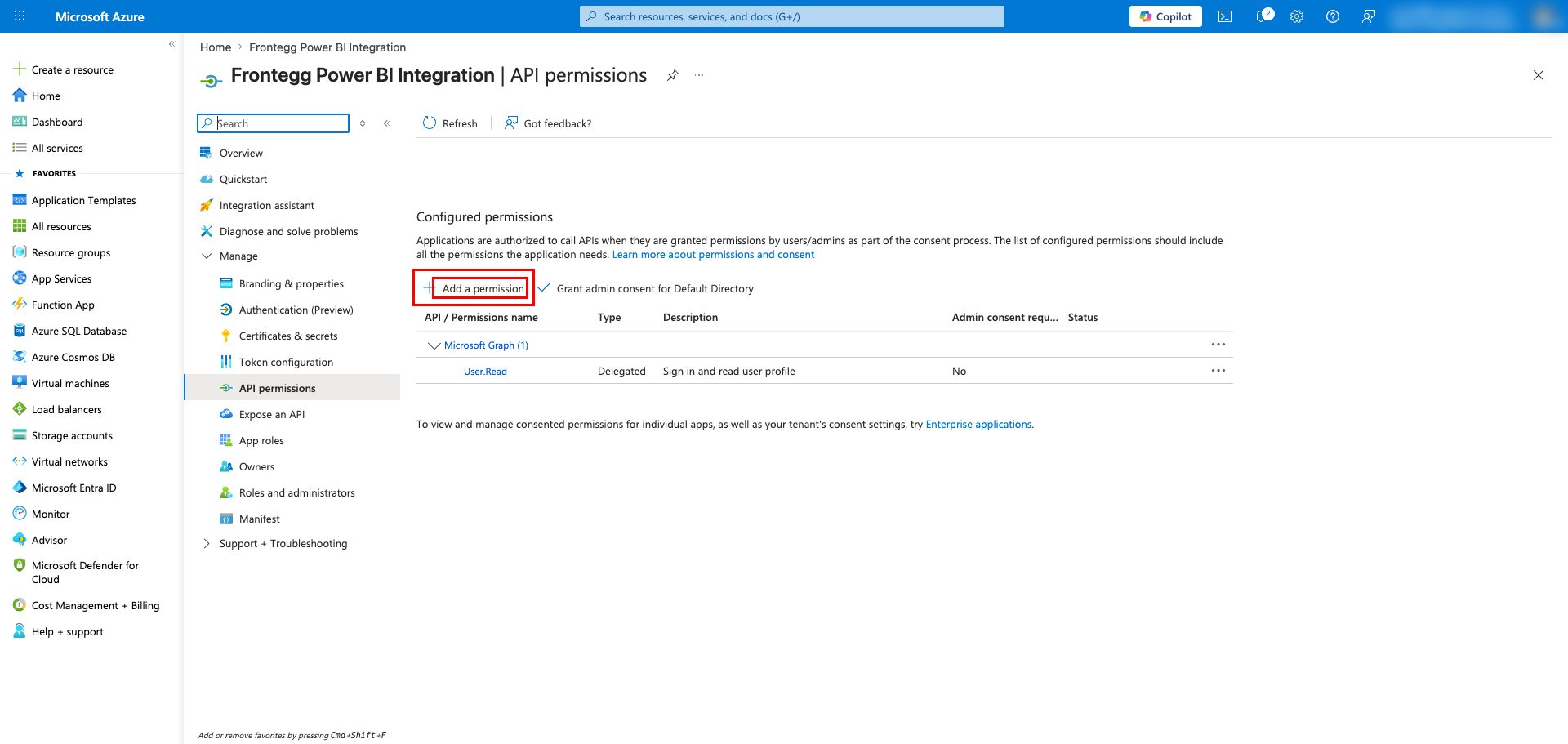Open Microsoft Entra ID favorite
1568x744 pixels.
pos(73,488)
